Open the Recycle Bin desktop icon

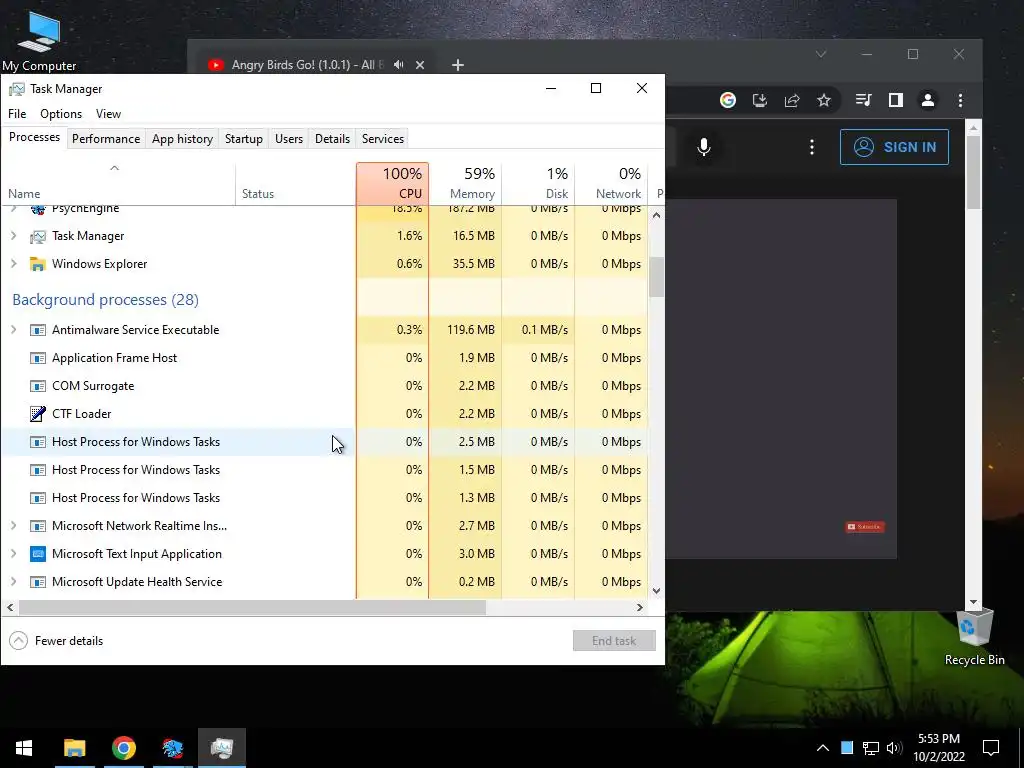point(974,637)
